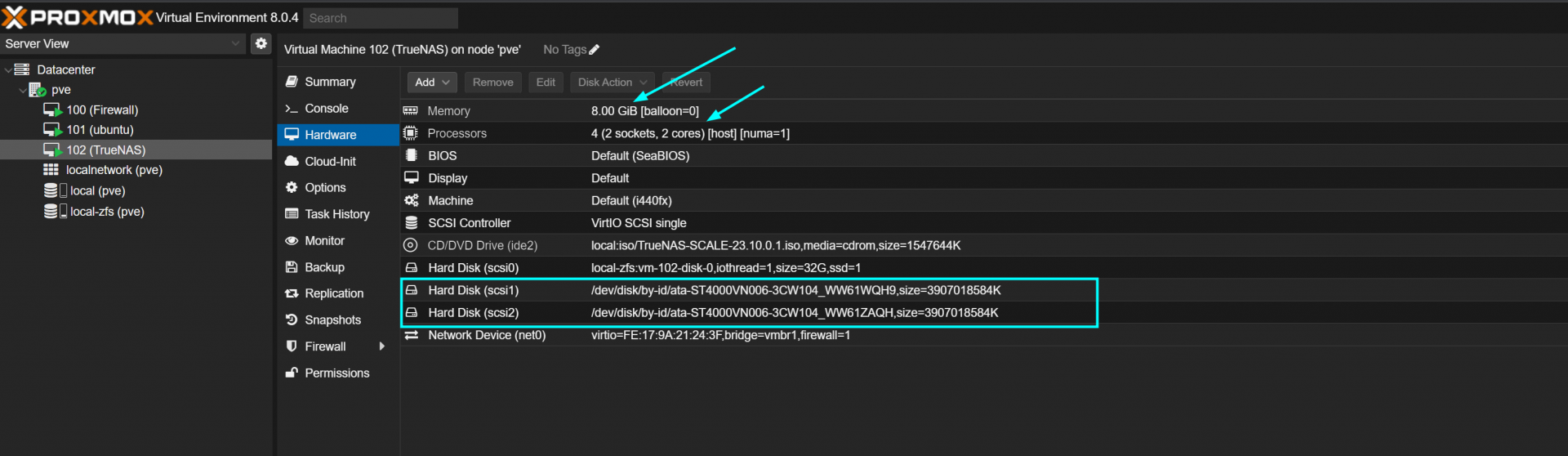Expand the Firewall submenu arrow

[381, 346]
